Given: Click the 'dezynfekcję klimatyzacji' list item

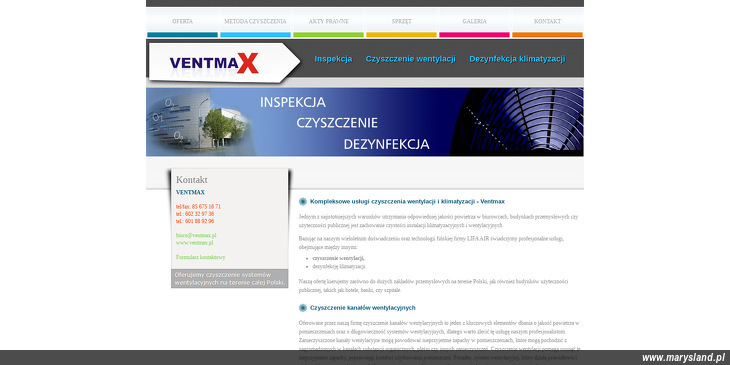Looking at the screenshot, I should click(x=339, y=266).
